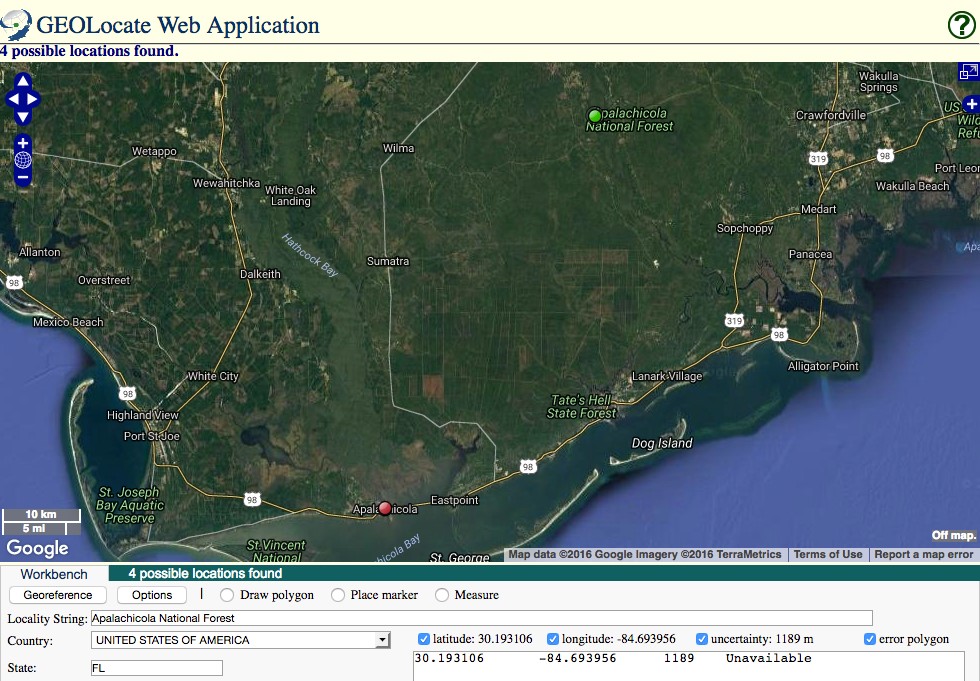The height and width of the screenshot is (681, 980).
Task: Click the Mexico Beach label
Action: coord(68,322)
